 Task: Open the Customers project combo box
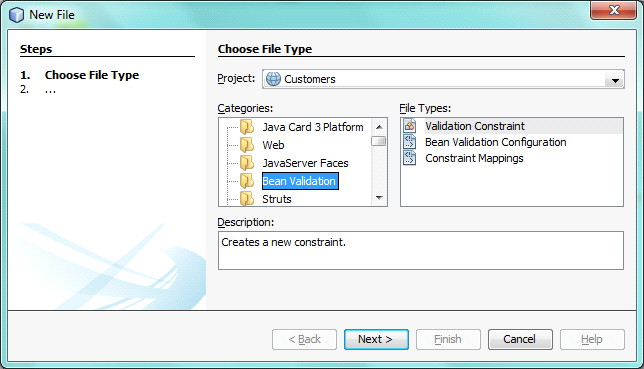(x=444, y=79)
